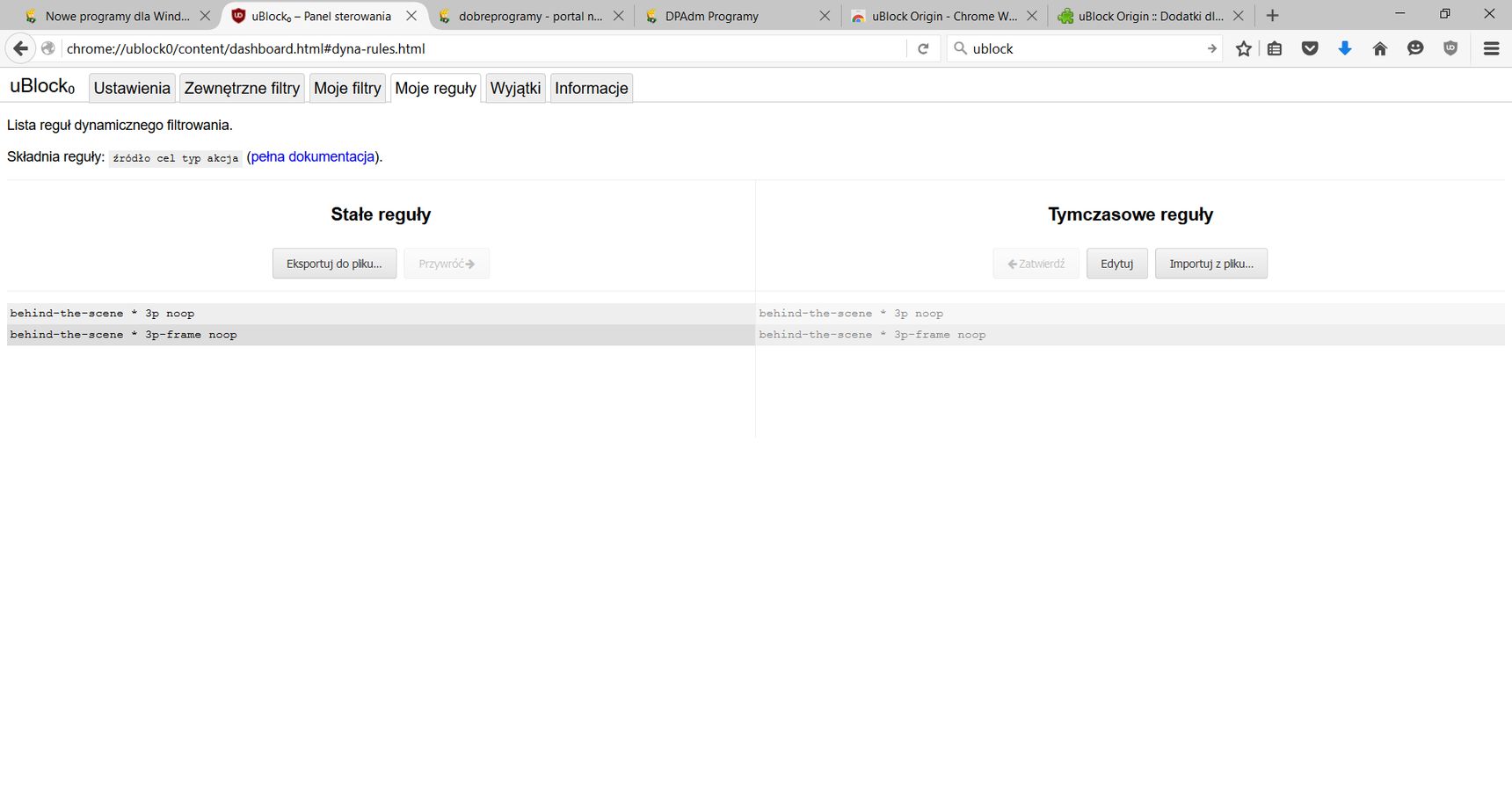Close the 'Nowe programy dla Wind...' tab
Image resolution: width=1512 pixels, height=811 pixels.
[x=205, y=16]
